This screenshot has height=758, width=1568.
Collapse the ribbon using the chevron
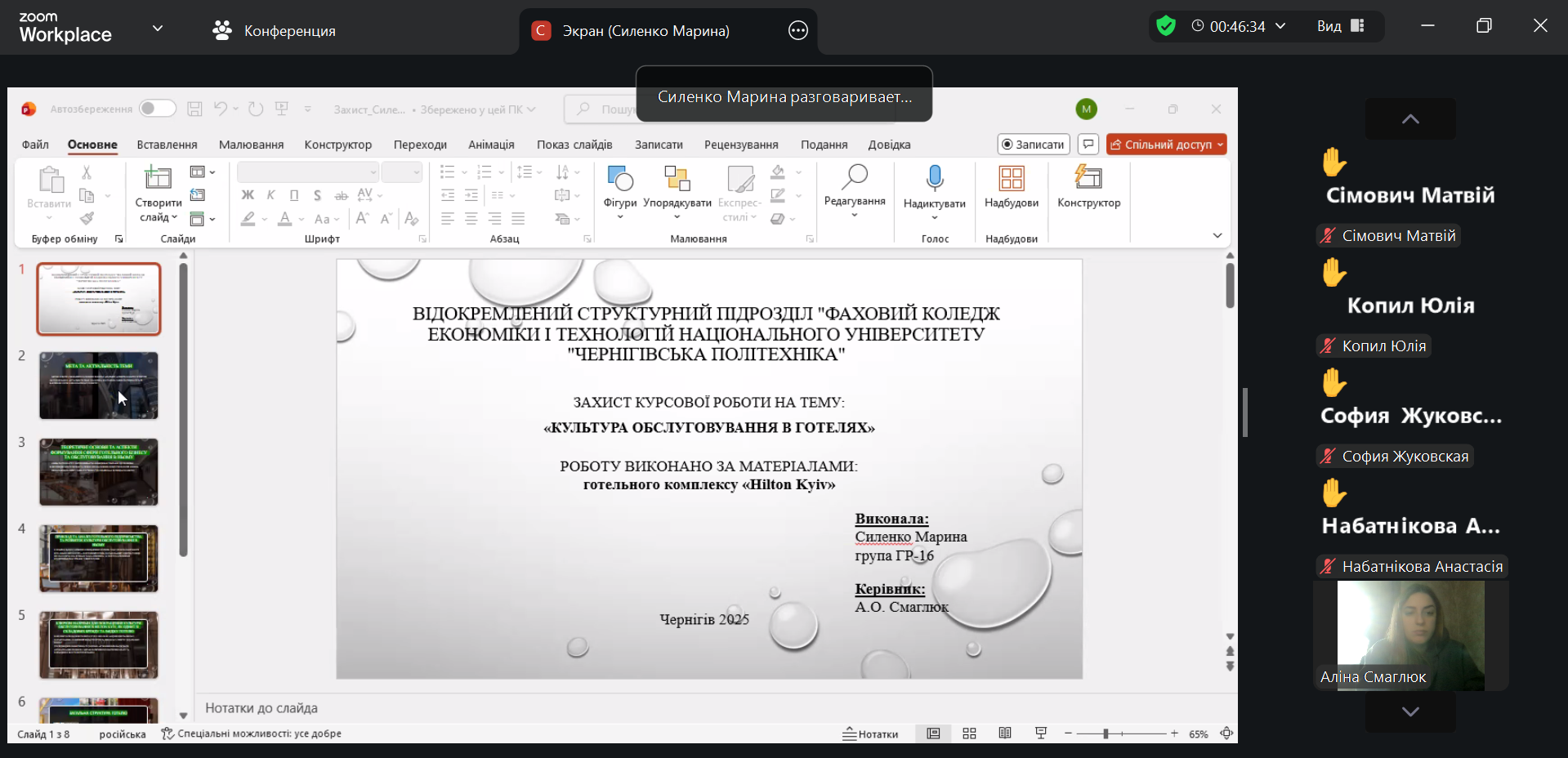(1217, 236)
